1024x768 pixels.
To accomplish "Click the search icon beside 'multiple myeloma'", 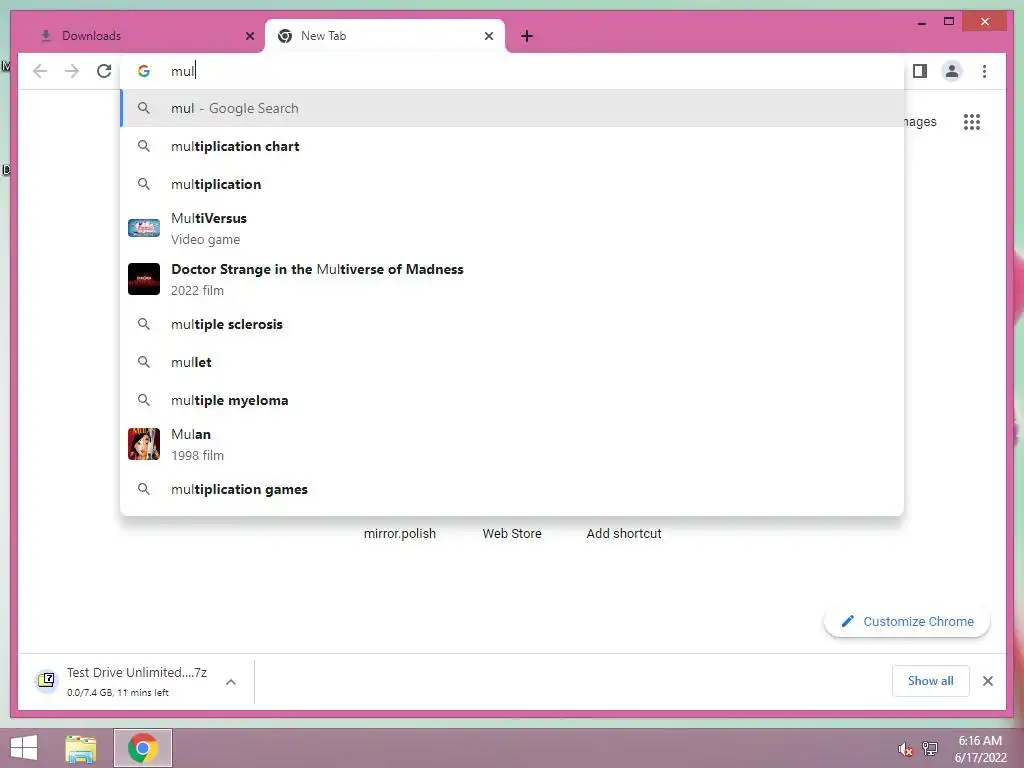I will 144,400.
